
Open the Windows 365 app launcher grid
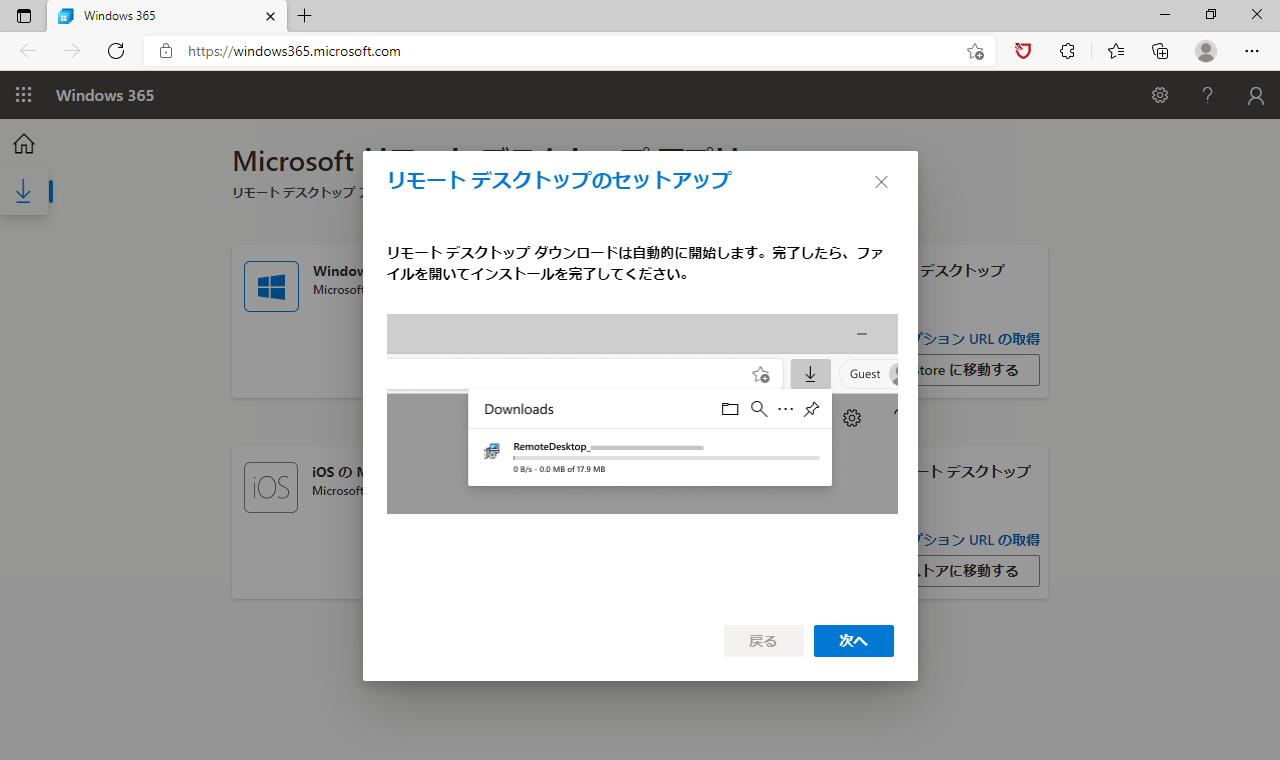coord(24,95)
